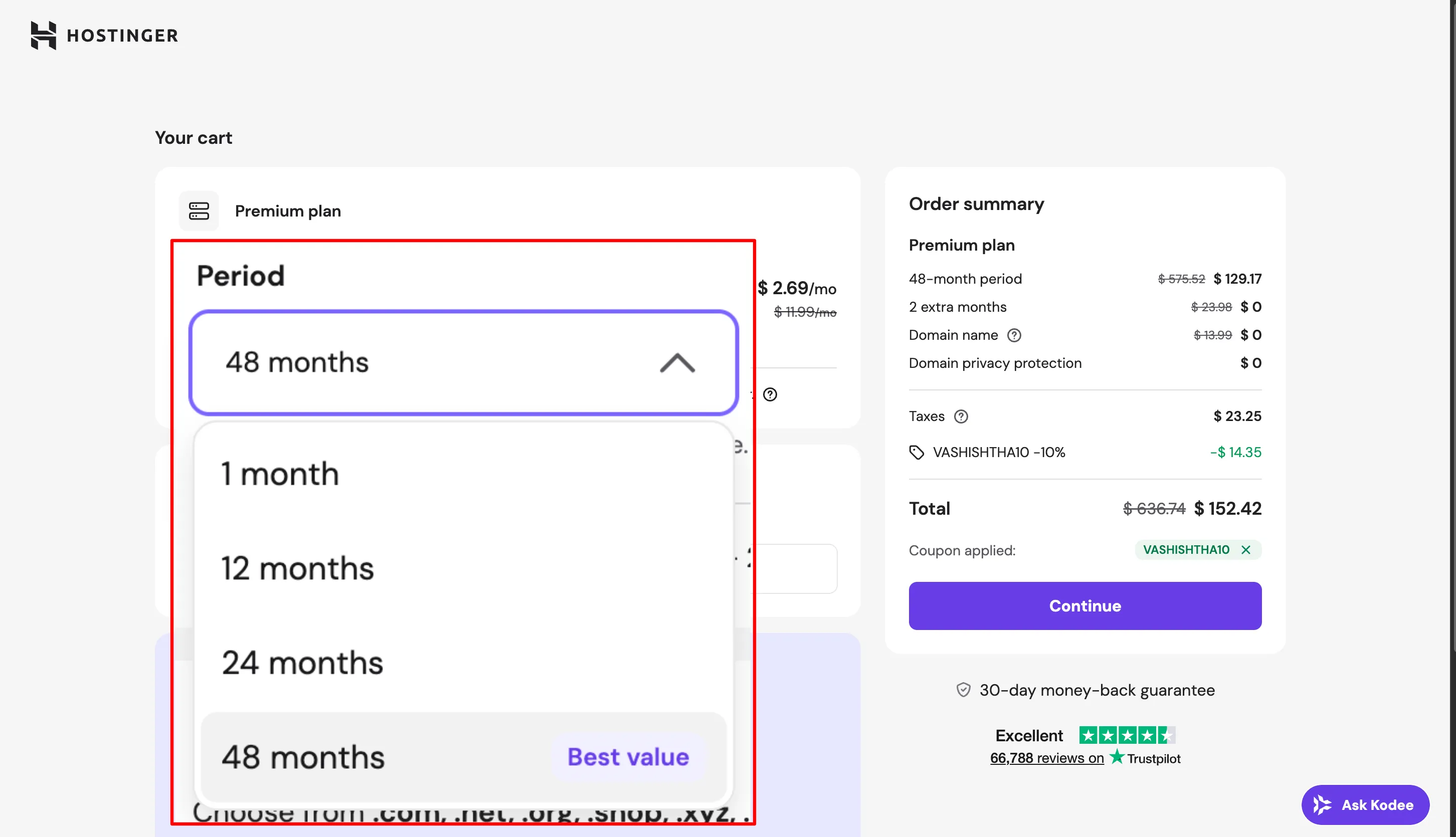
Task: Open Domain name help tooltip icon
Action: pyautogui.click(x=1014, y=335)
